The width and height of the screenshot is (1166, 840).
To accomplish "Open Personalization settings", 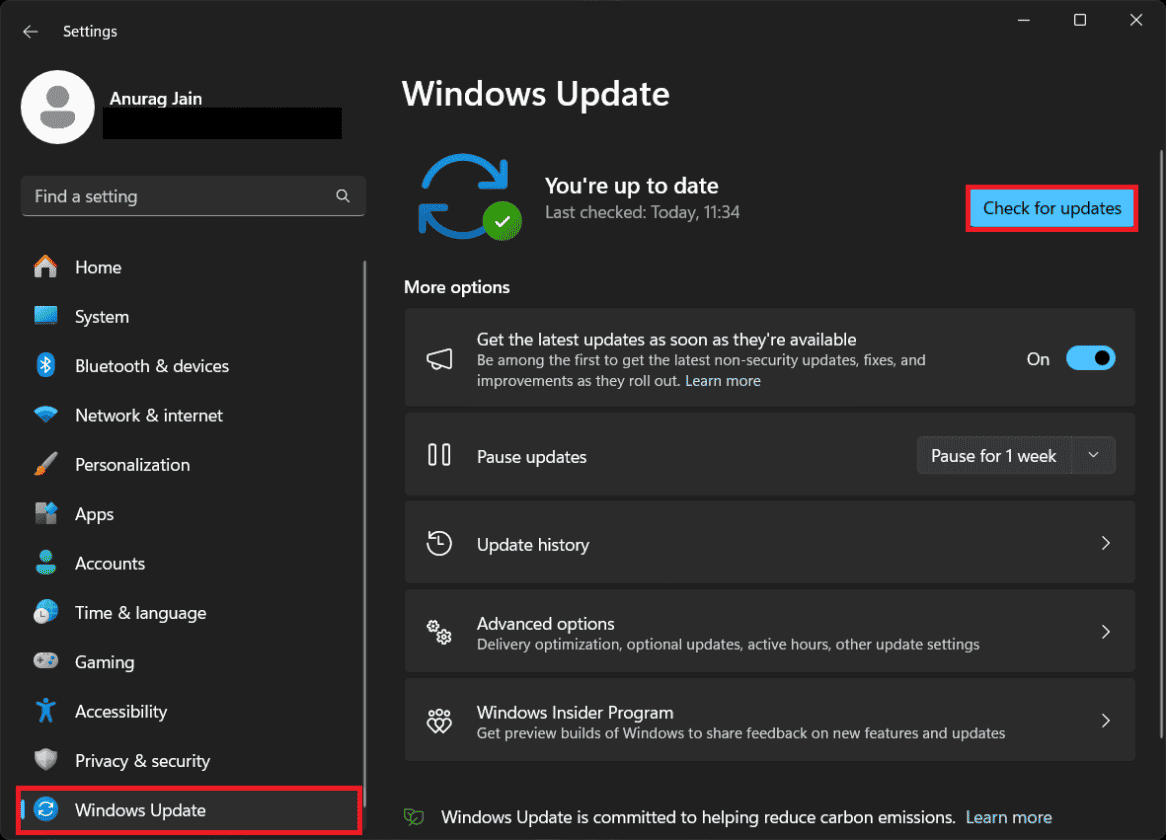I will pyautogui.click(x=132, y=464).
